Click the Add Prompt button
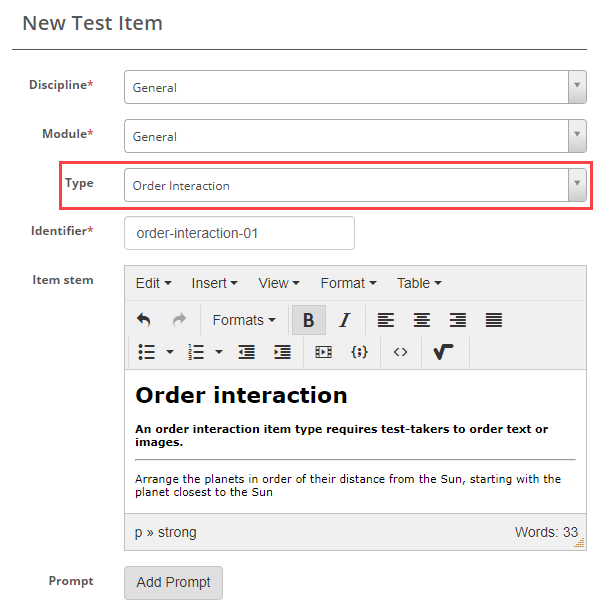The width and height of the screenshot is (600, 606). click(173, 583)
